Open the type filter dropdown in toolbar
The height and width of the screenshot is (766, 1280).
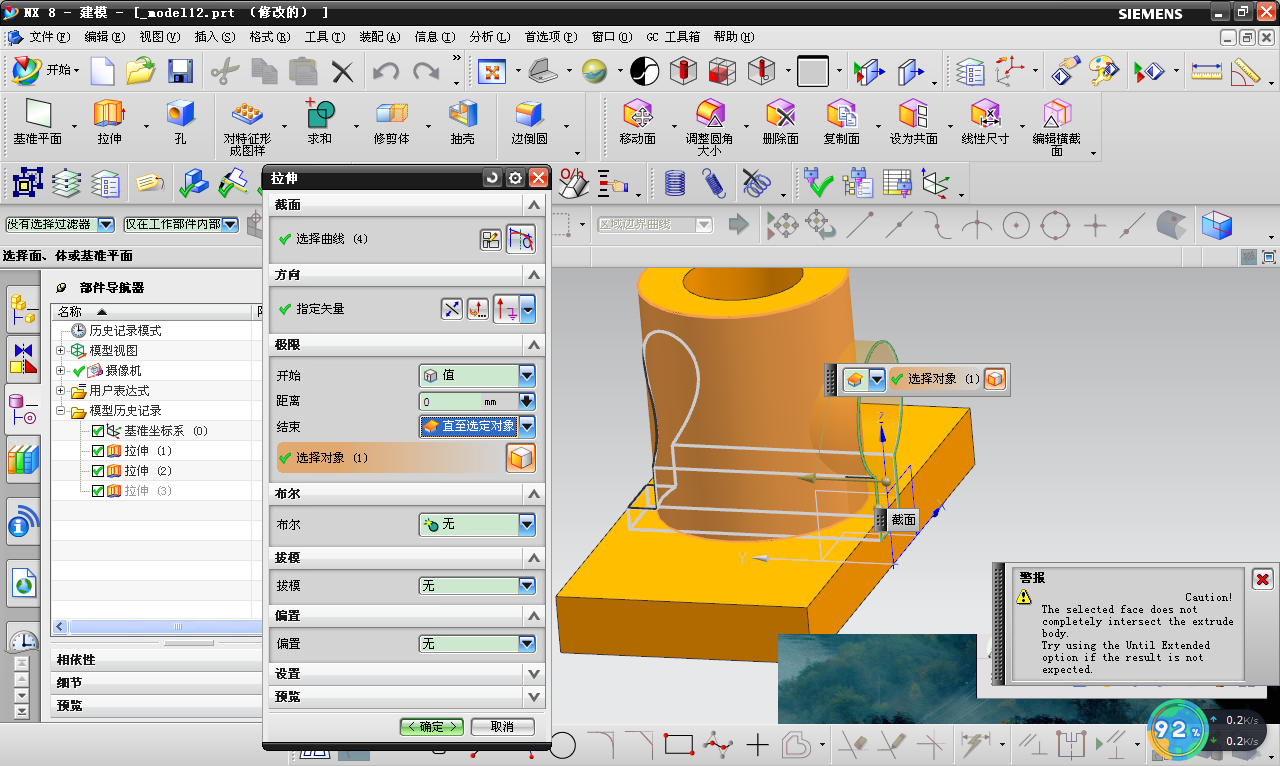coord(105,225)
